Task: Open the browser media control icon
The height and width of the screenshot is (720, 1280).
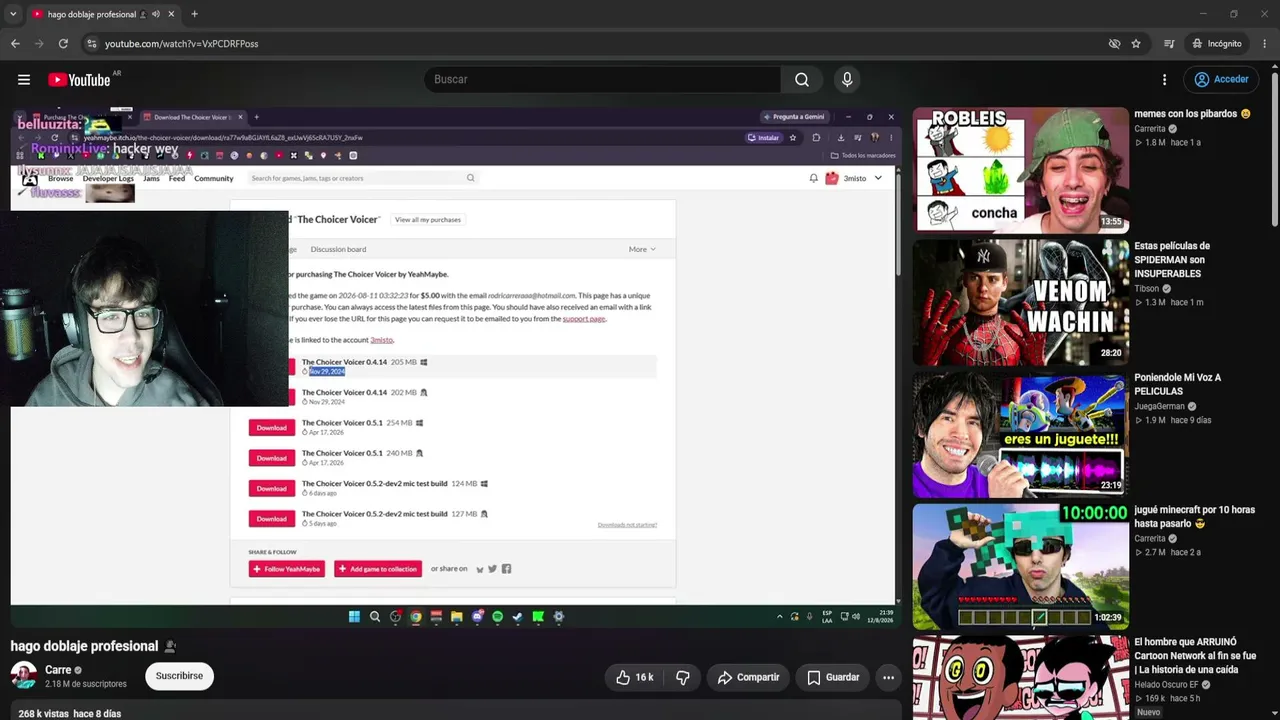Action: [1169, 44]
